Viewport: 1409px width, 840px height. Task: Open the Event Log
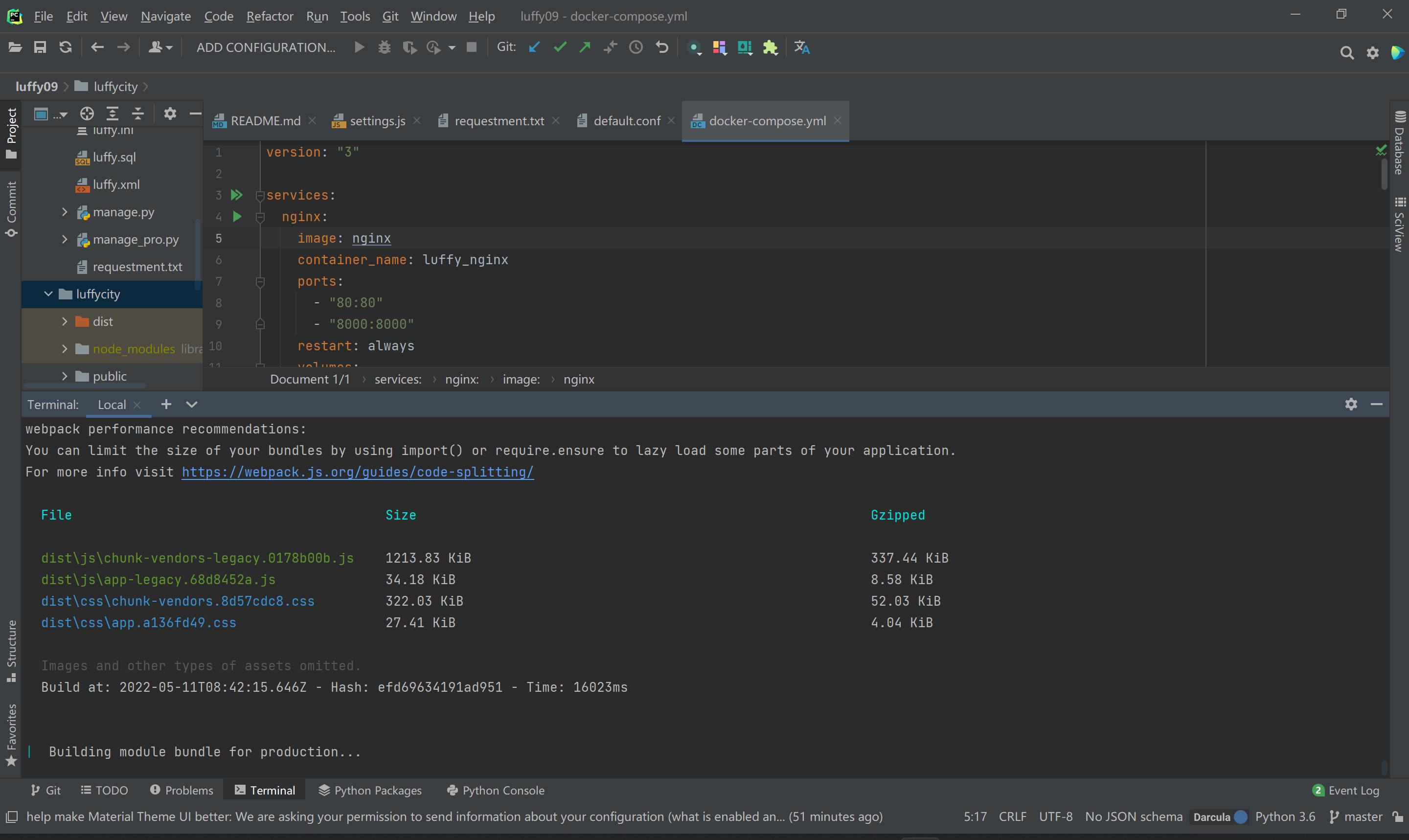point(1345,790)
